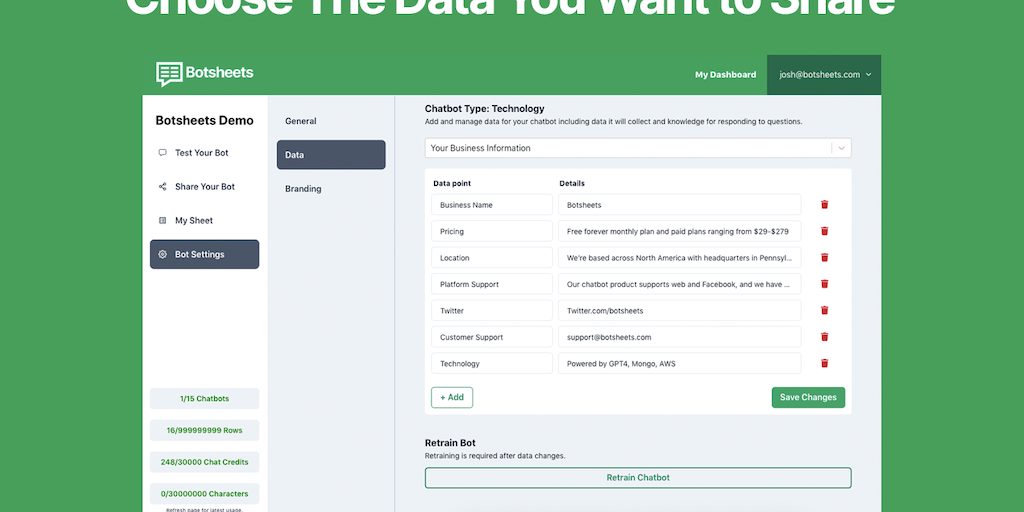The width and height of the screenshot is (1024, 512).
Task: Open the josh@botsheets.com account menu
Action: point(824,74)
